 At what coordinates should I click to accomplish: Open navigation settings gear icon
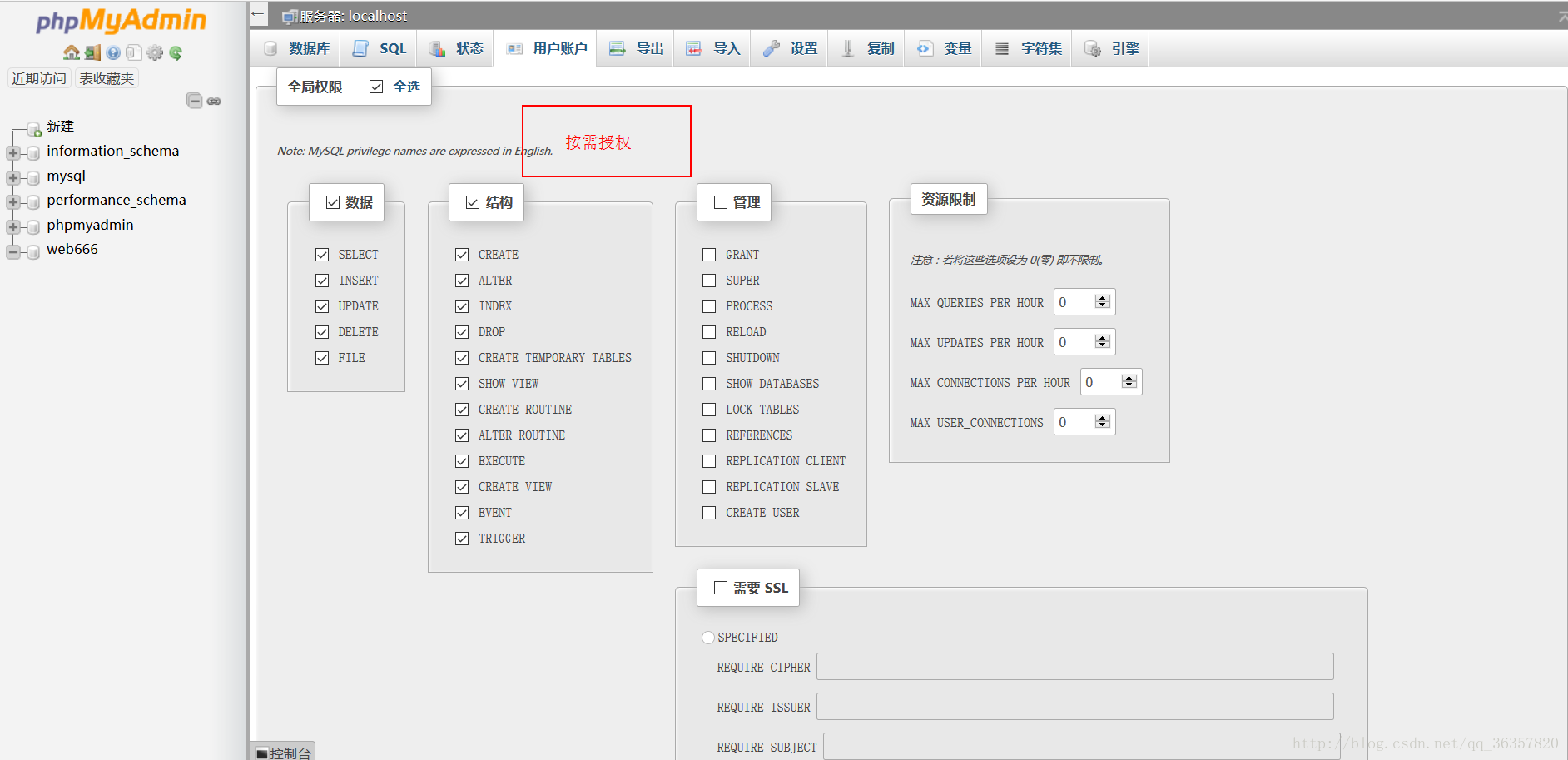click(155, 52)
